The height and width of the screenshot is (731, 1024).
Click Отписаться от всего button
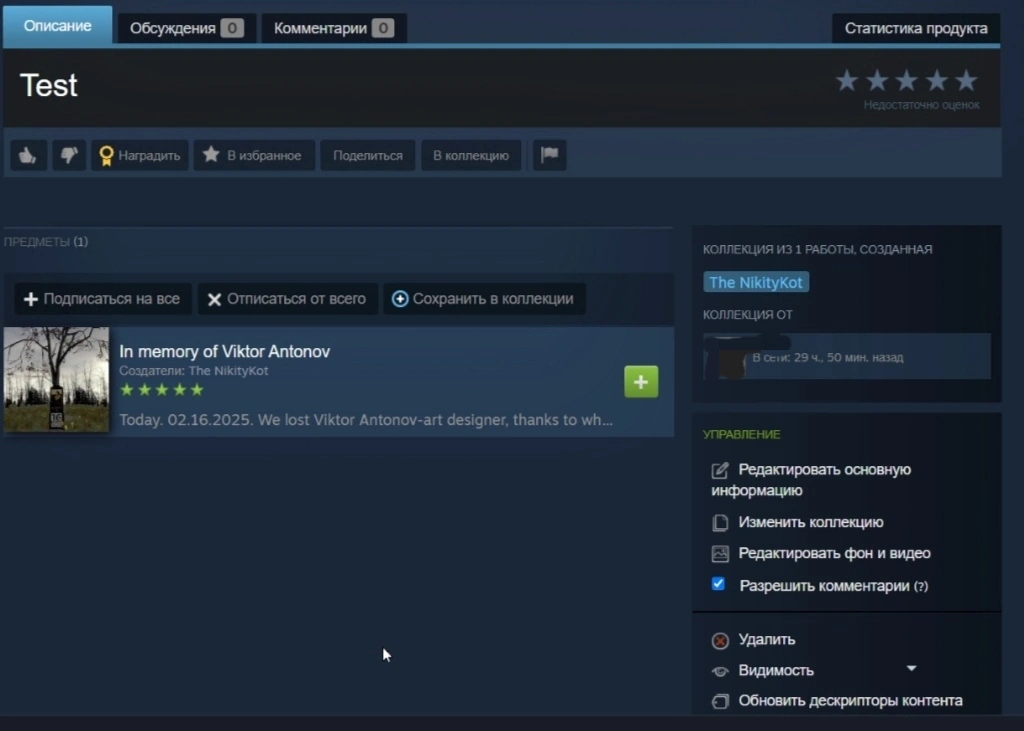coord(287,299)
